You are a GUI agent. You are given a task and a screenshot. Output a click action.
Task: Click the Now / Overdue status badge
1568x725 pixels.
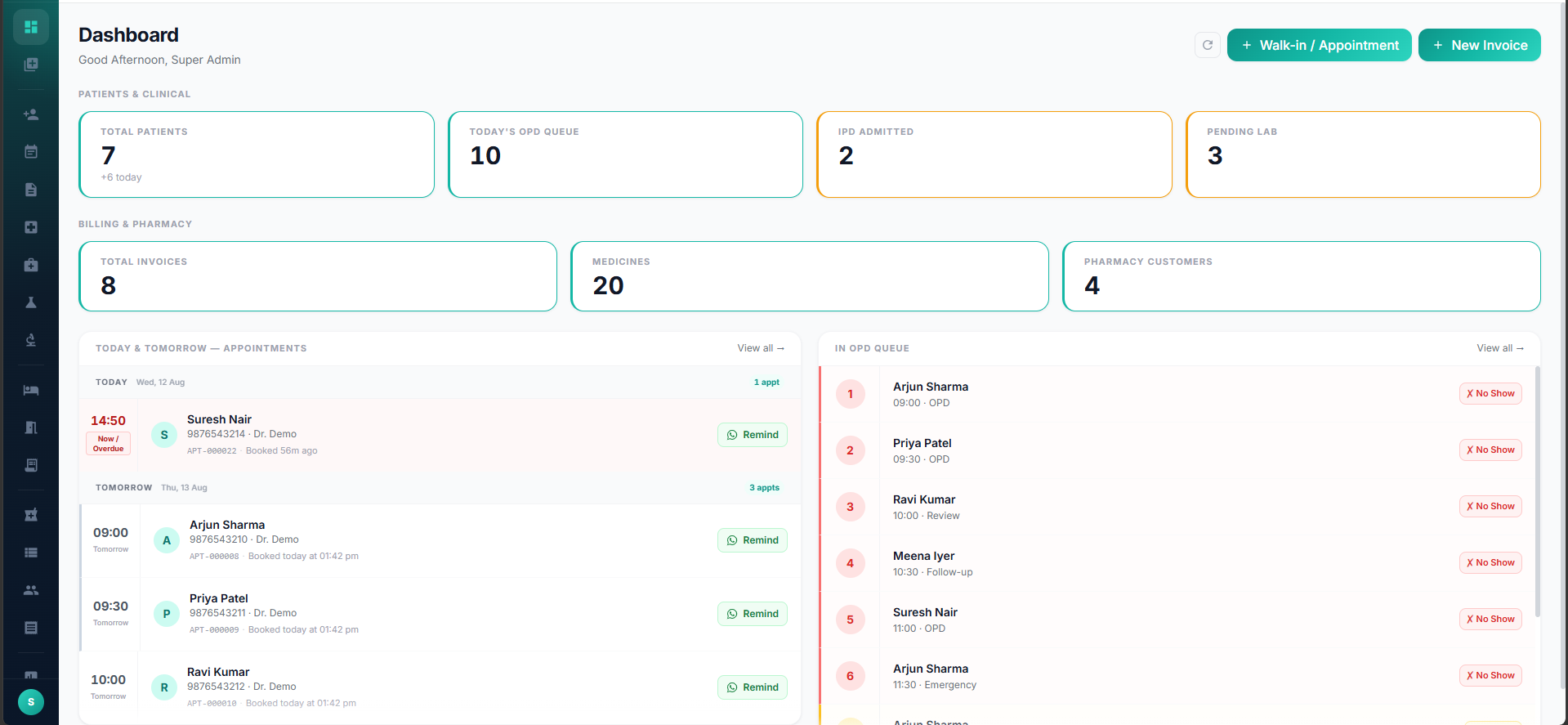click(108, 444)
